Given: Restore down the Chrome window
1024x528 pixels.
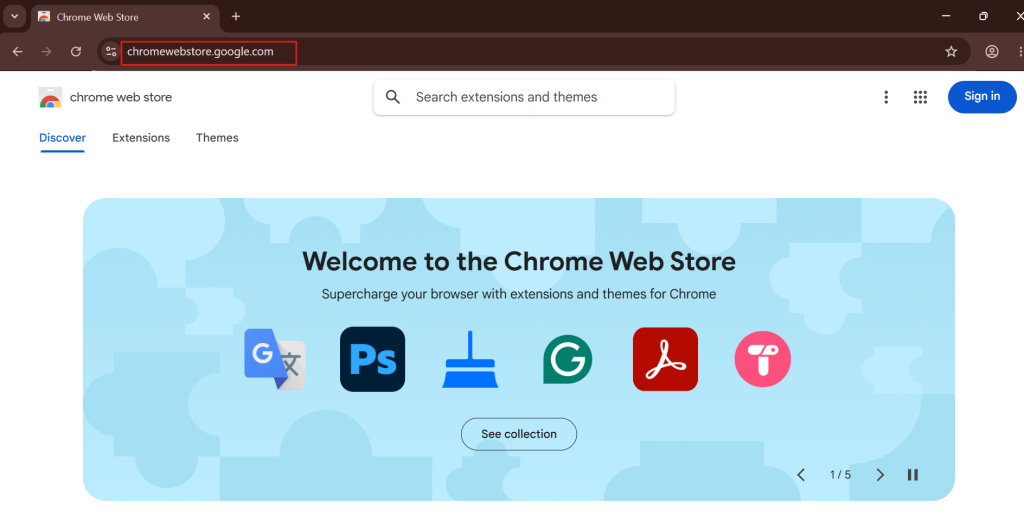Looking at the screenshot, I should [983, 16].
